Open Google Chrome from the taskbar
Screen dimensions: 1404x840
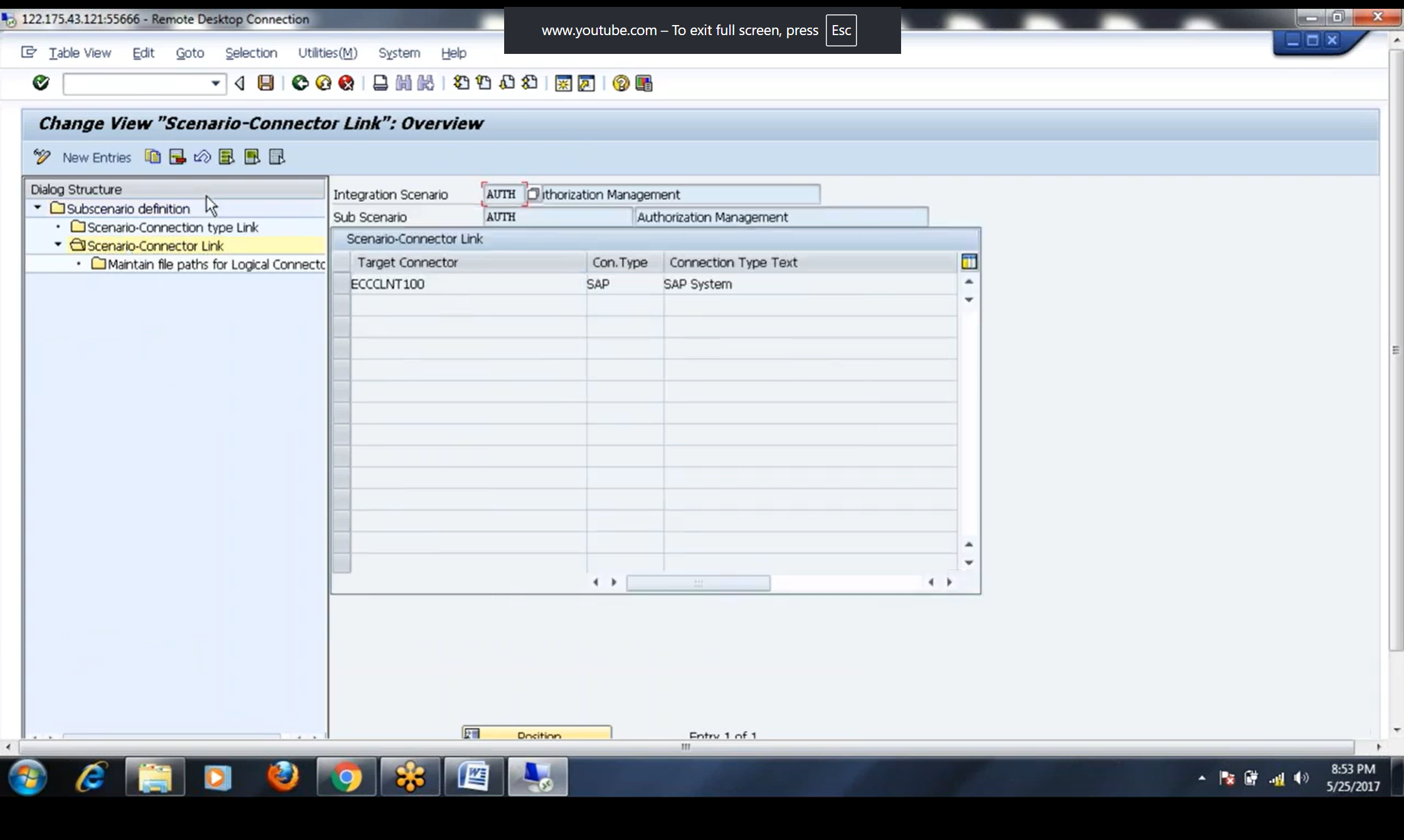click(346, 777)
